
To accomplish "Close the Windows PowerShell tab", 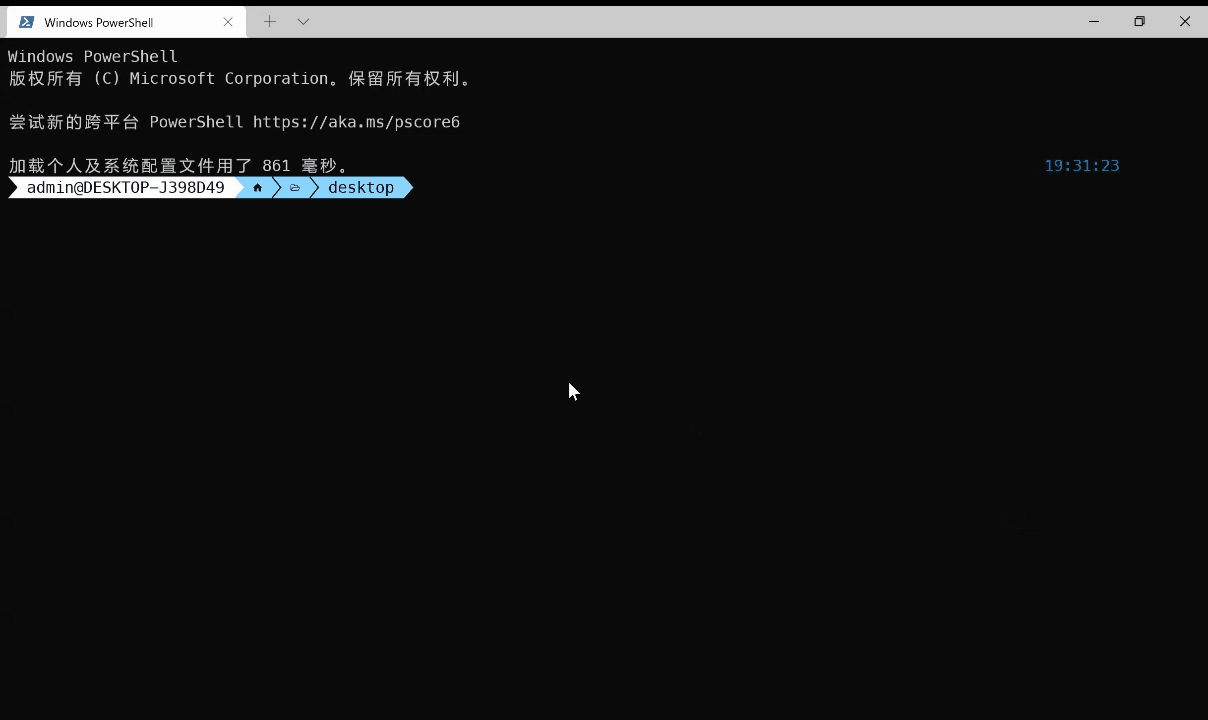I will click(228, 22).
